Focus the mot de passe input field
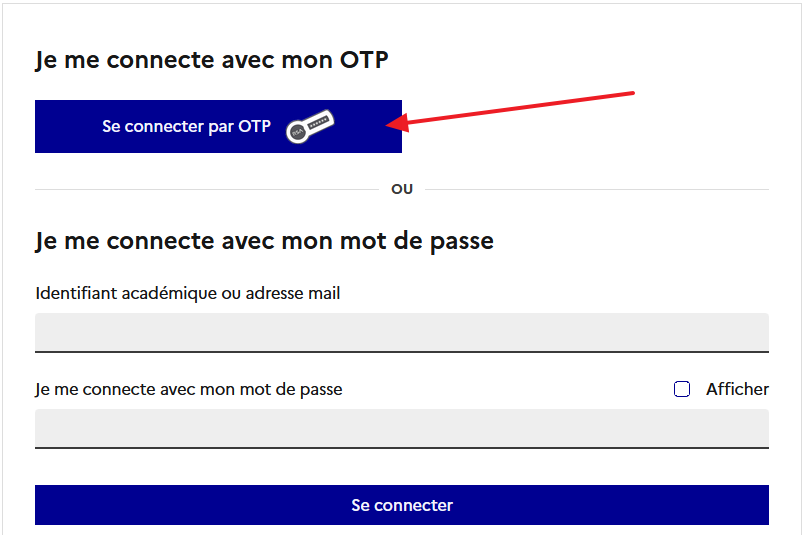This screenshot has width=807, height=535. 402,429
